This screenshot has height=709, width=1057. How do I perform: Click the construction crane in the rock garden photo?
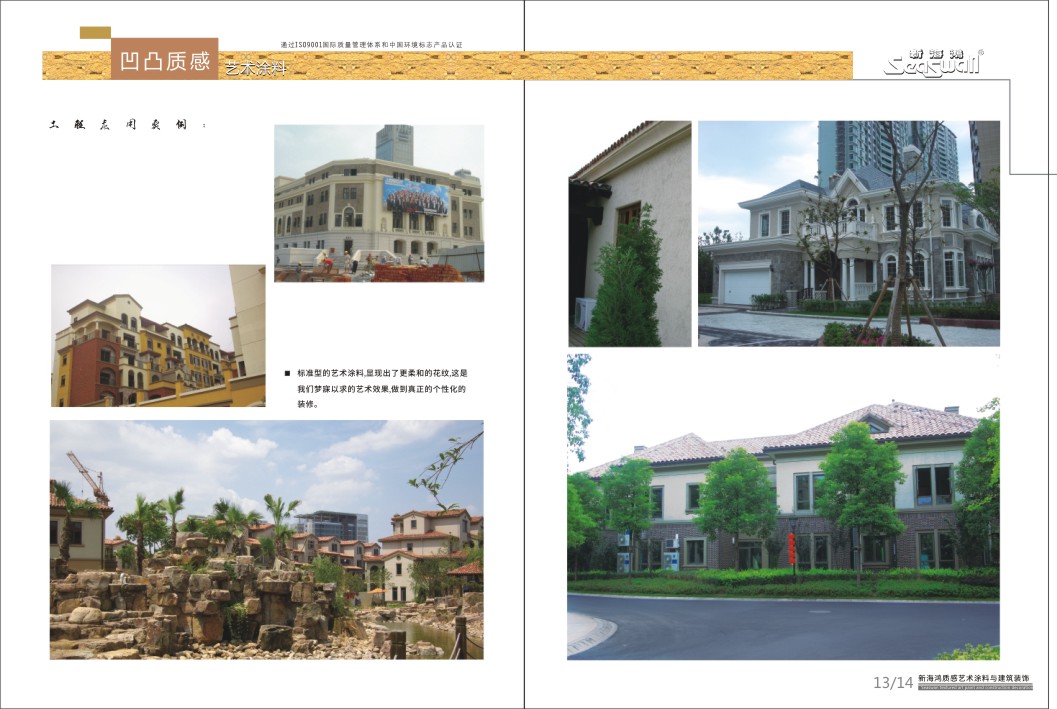(89, 476)
